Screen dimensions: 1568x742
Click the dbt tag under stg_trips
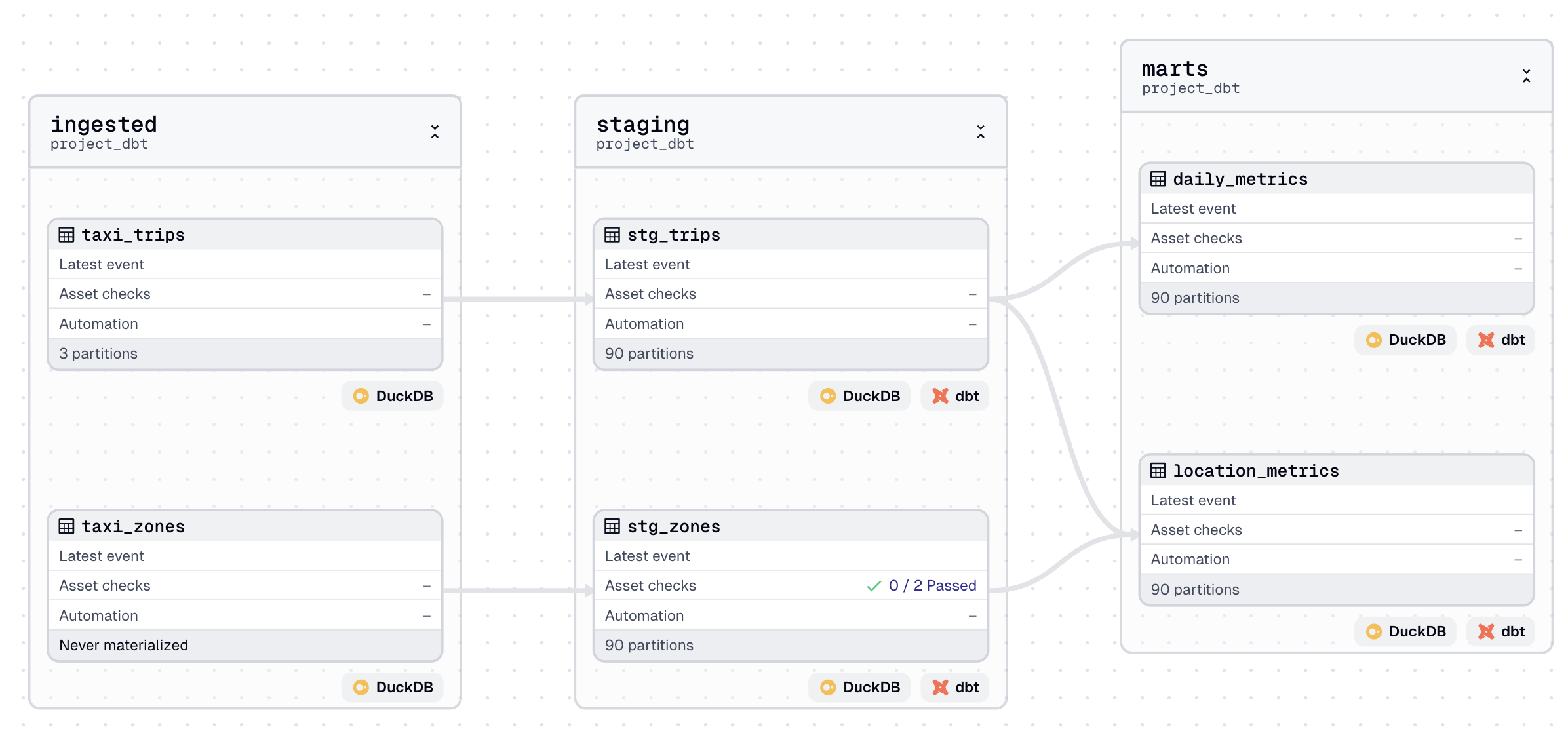pyautogui.click(x=955, y=396)
